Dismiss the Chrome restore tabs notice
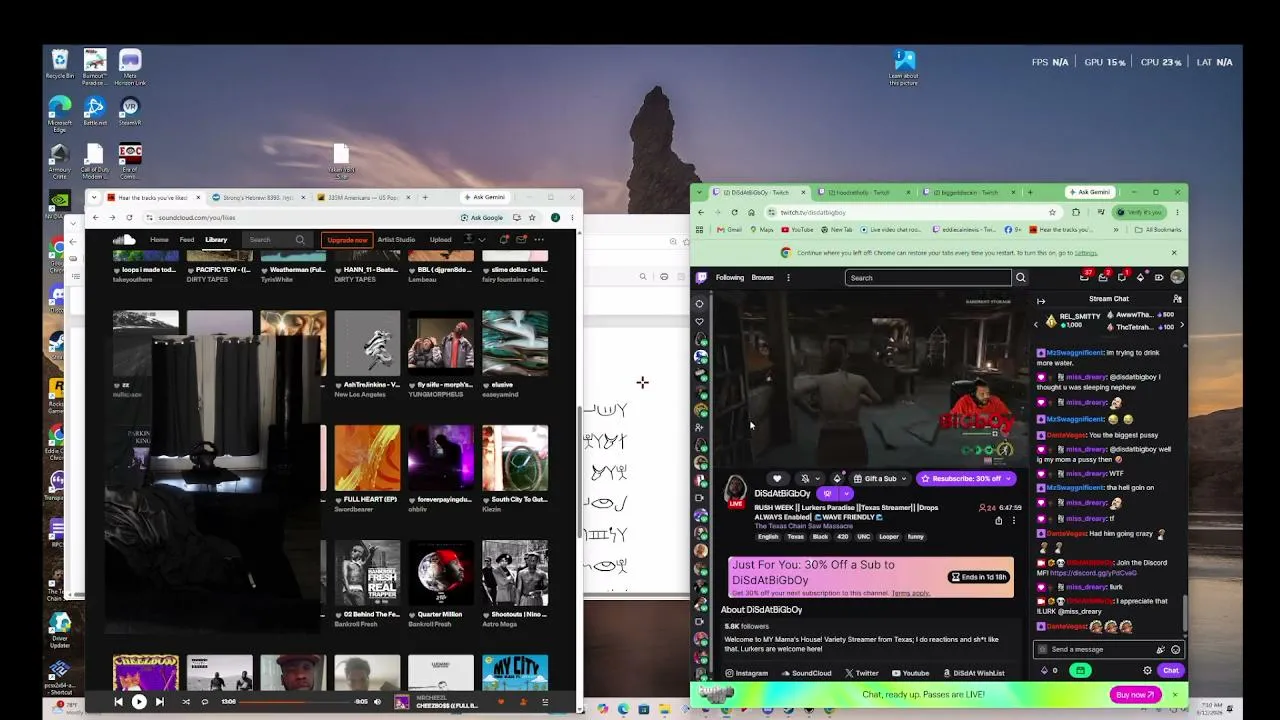Screen dimensions: 1280x720 (x=1174, y=253)
